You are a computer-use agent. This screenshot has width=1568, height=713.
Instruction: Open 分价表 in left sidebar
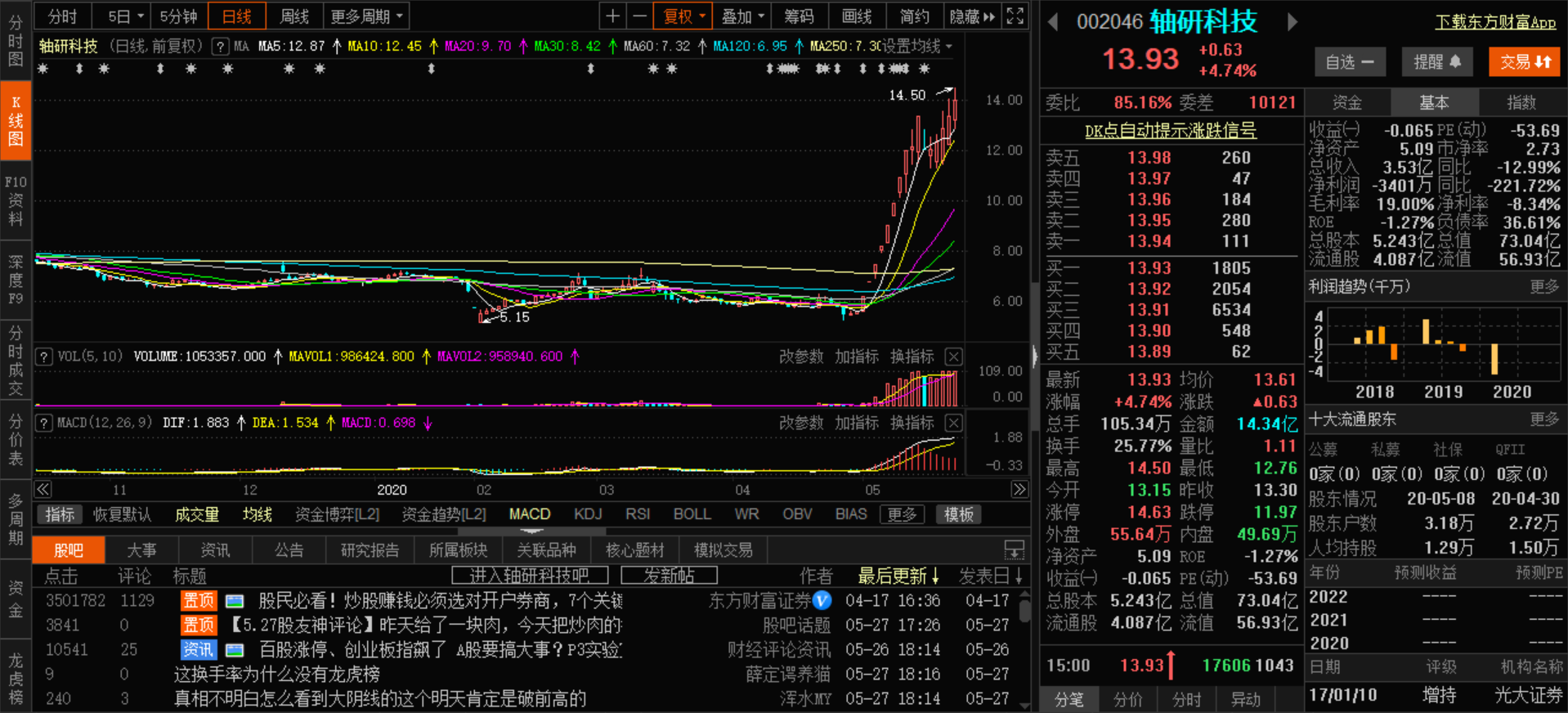(x=16, y=440)
